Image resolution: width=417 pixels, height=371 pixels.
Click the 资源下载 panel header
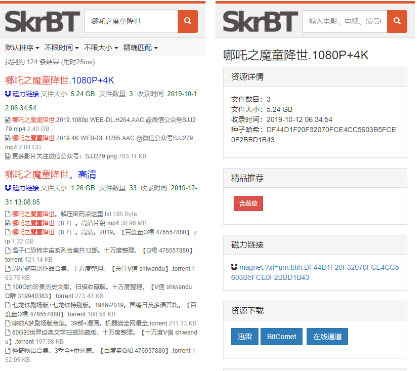(x=315, y=311)
